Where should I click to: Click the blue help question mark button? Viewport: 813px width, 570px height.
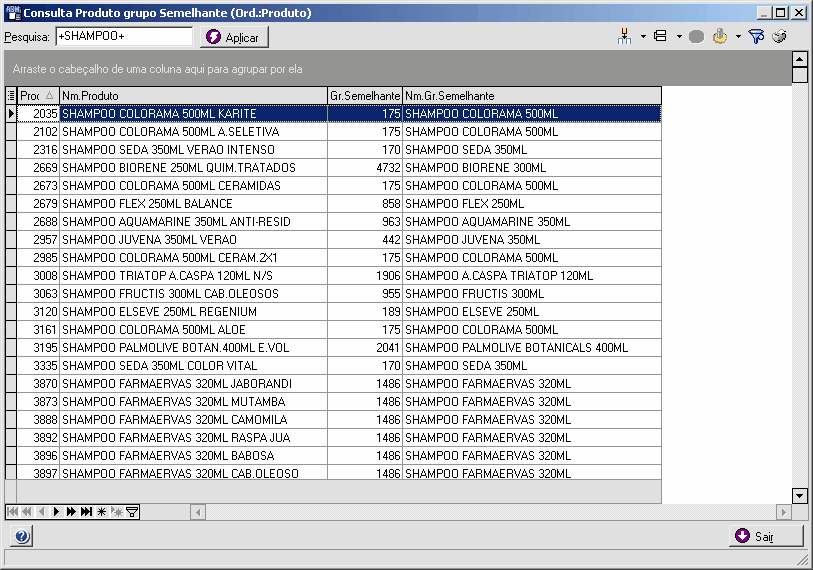point(22,536)
